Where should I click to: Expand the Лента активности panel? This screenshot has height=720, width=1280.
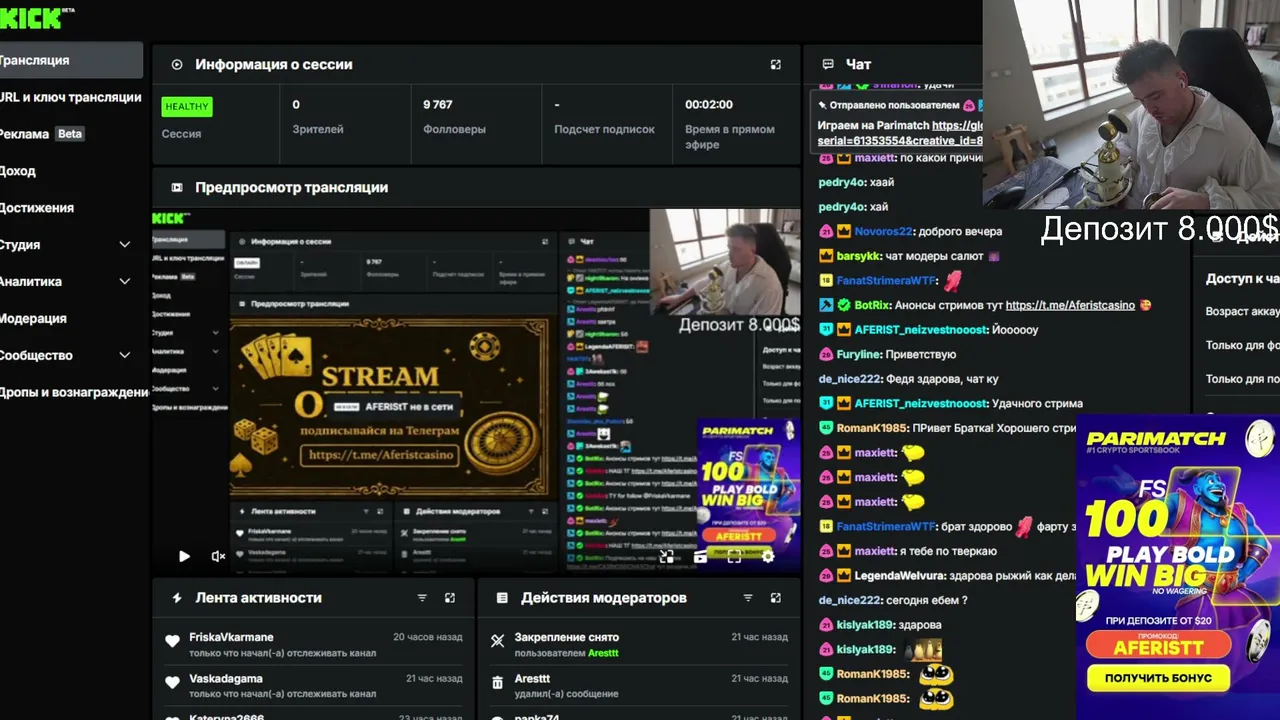(450, 598)
